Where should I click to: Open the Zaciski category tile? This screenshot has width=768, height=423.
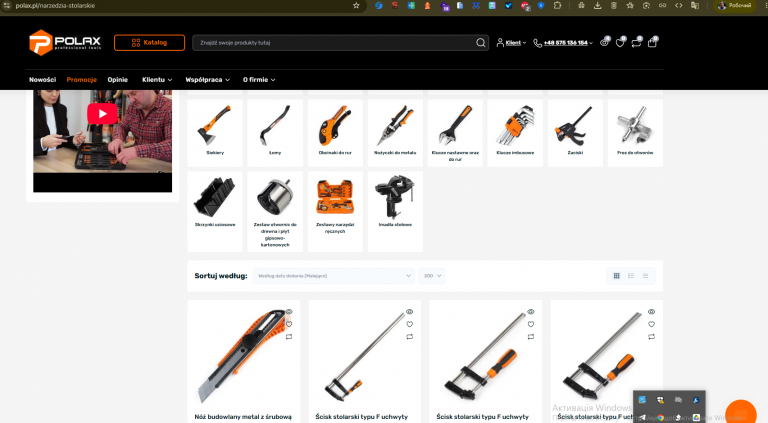(575, 133)
